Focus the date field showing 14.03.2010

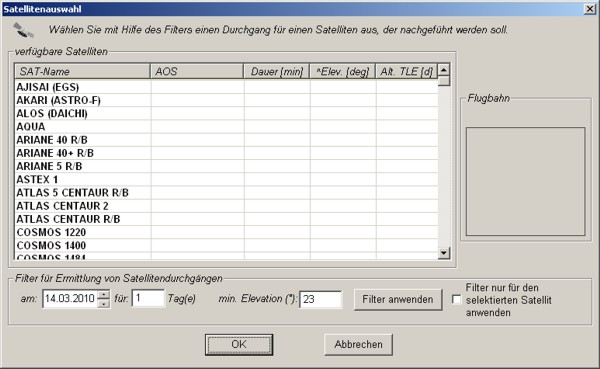[70, 299]
